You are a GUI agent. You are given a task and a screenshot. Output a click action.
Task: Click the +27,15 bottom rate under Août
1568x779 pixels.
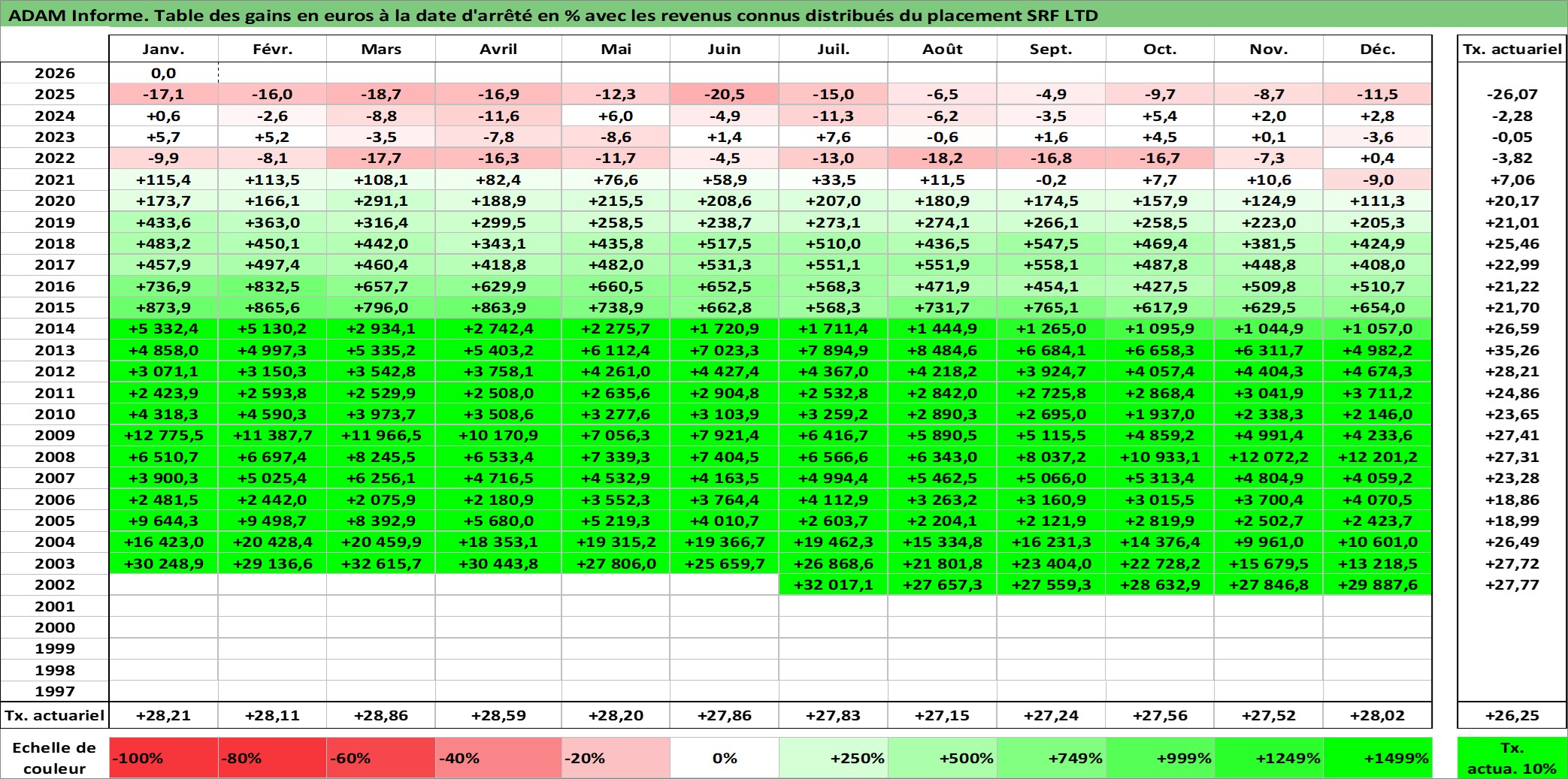click(x=943, y=715)
